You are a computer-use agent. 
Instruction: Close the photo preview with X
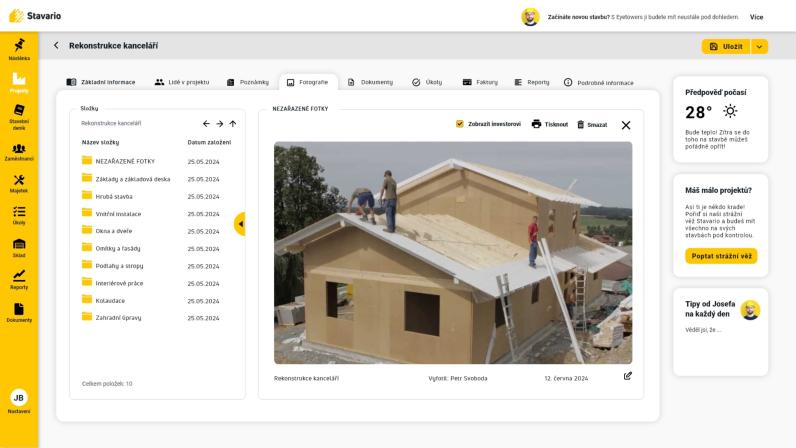pyautogui.click(x=626, y=125)
